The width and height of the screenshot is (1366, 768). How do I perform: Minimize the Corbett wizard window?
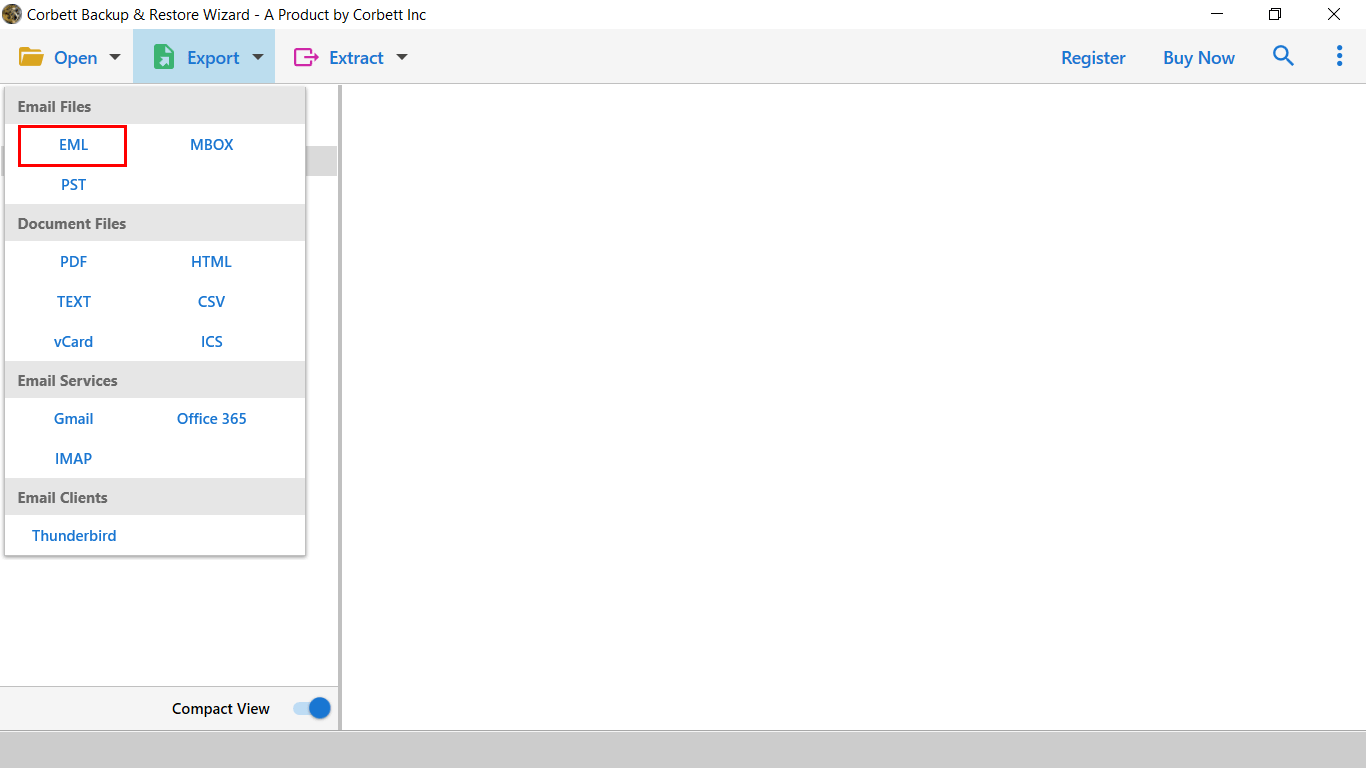tap(1217, 14)
